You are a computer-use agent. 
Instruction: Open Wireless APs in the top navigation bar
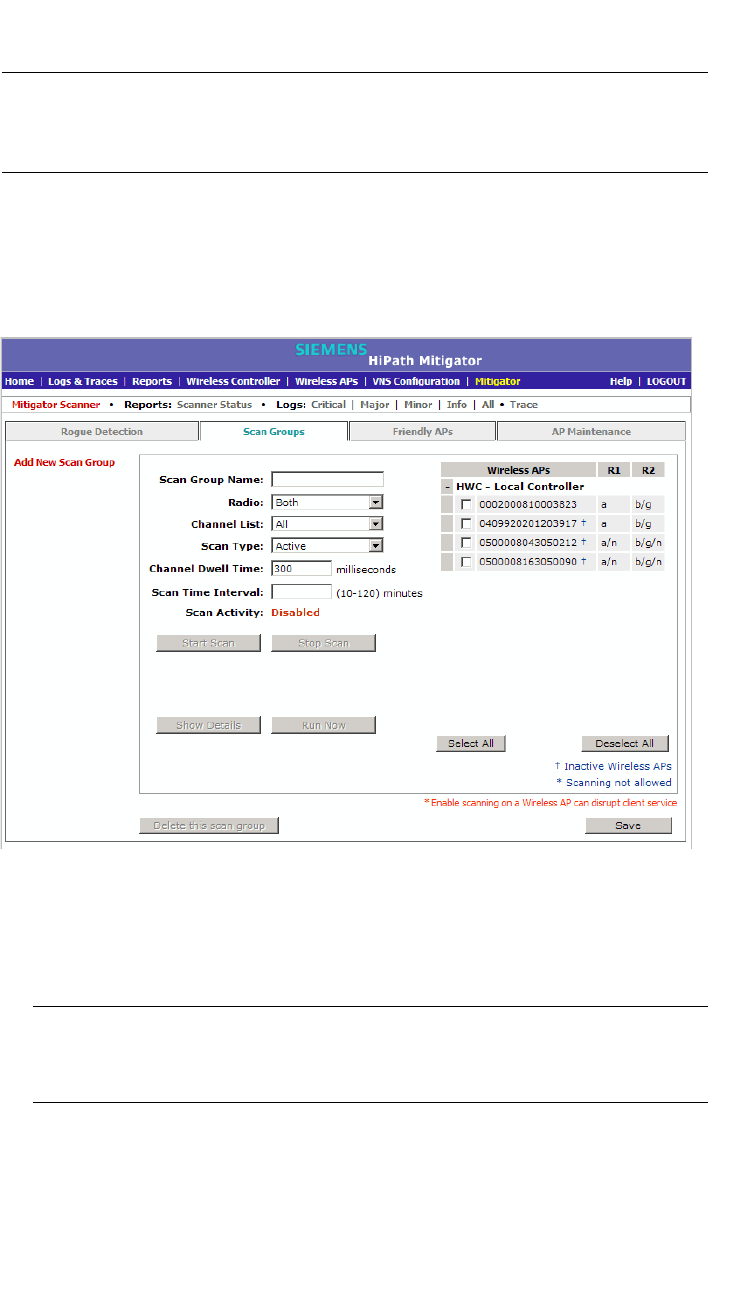[327, 382]
